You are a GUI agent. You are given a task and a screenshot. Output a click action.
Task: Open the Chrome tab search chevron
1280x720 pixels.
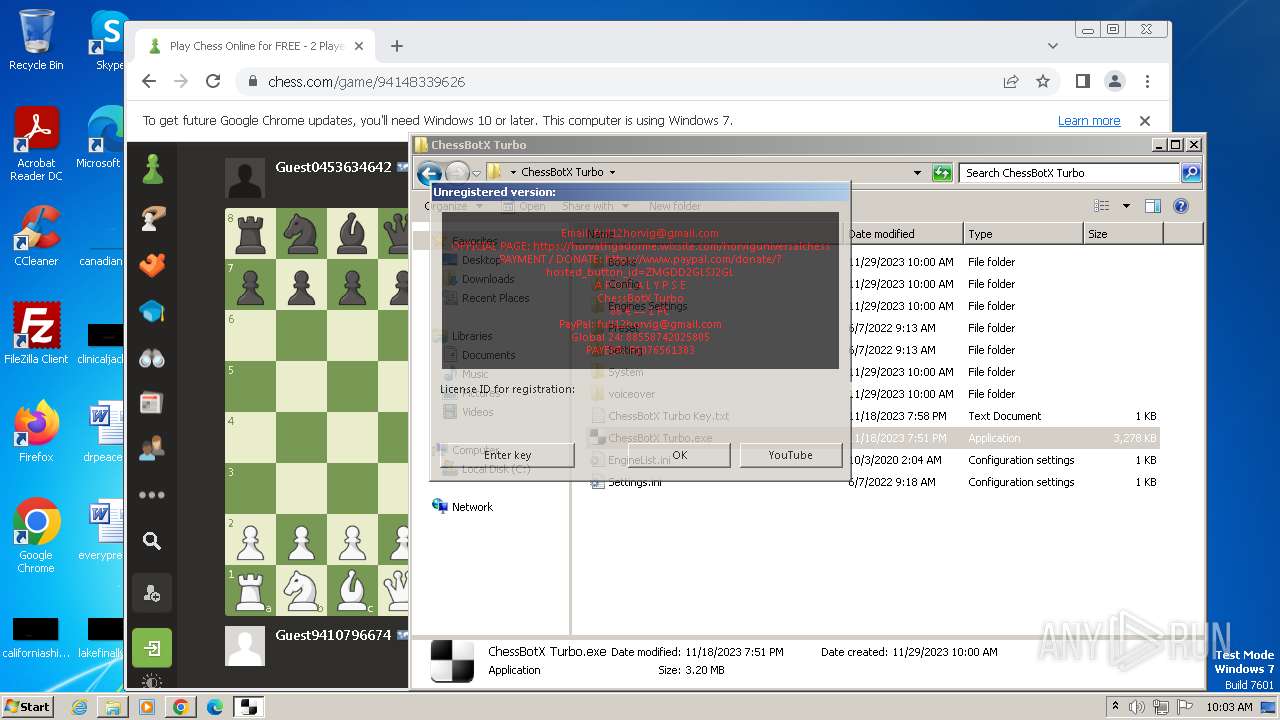pyautogui.click(x=1053, y=46)
